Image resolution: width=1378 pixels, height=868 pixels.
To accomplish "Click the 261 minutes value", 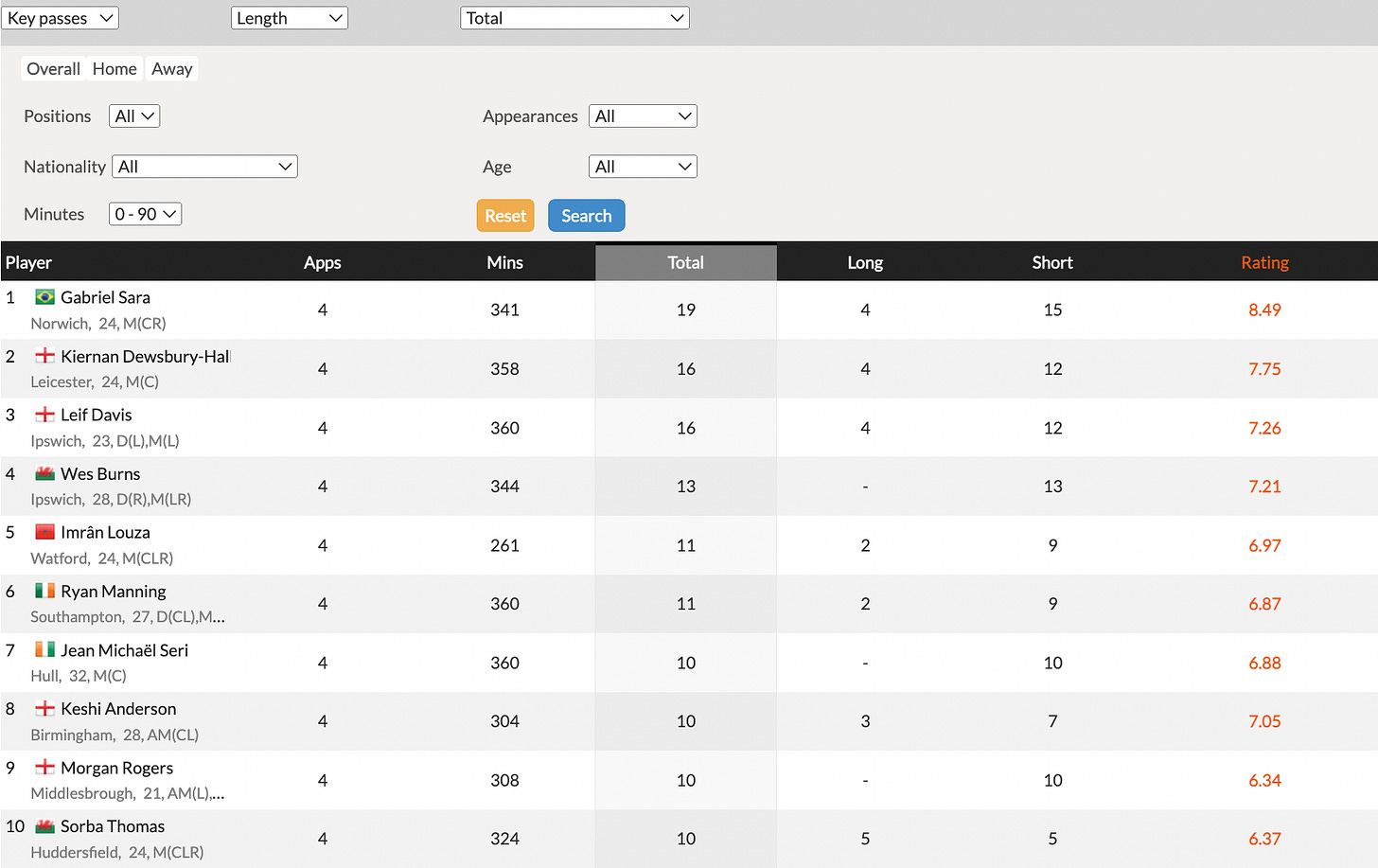I will point(504,545).
